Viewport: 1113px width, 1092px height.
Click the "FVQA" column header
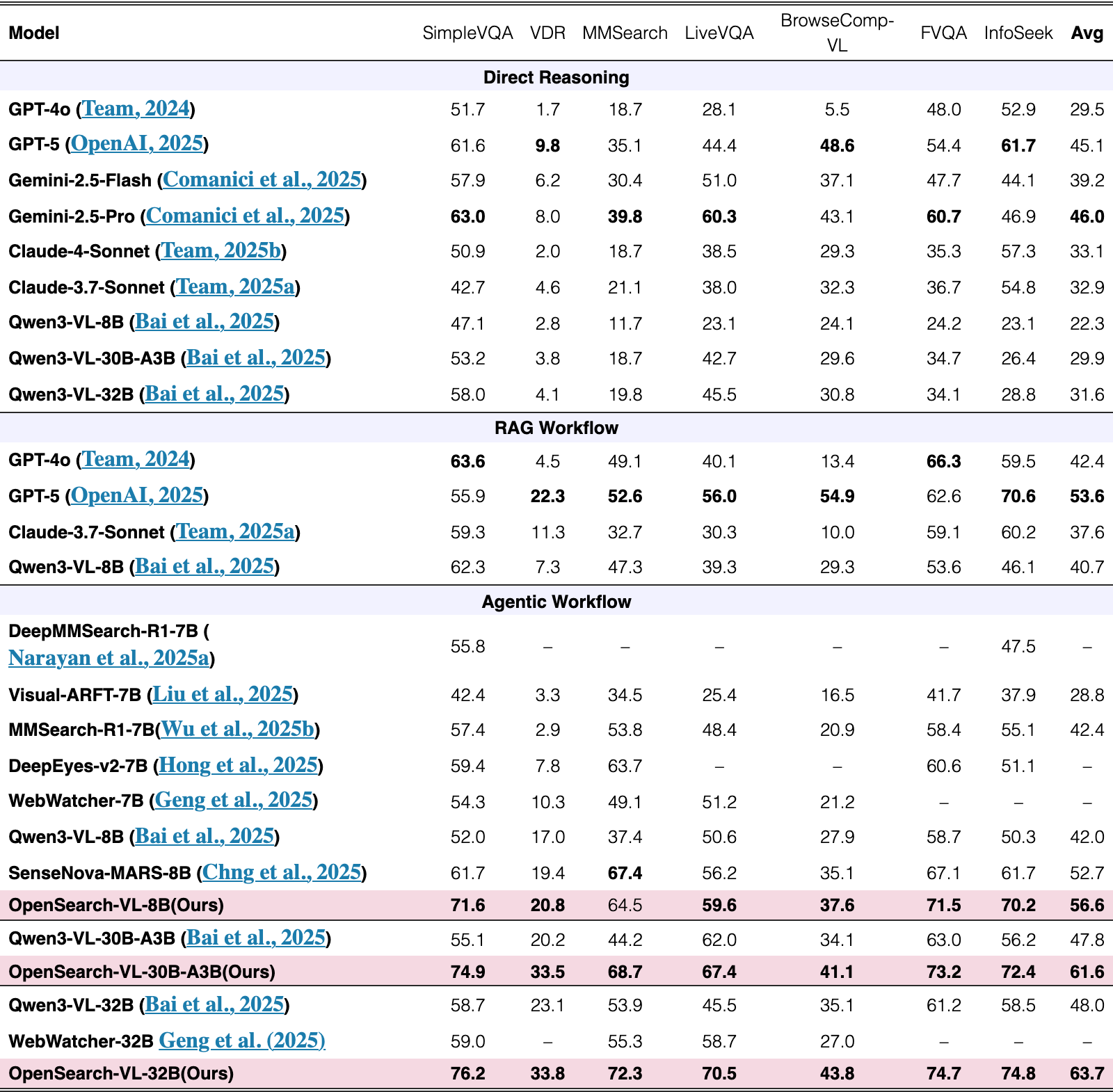pyautogui.click(x=944, y=33)
